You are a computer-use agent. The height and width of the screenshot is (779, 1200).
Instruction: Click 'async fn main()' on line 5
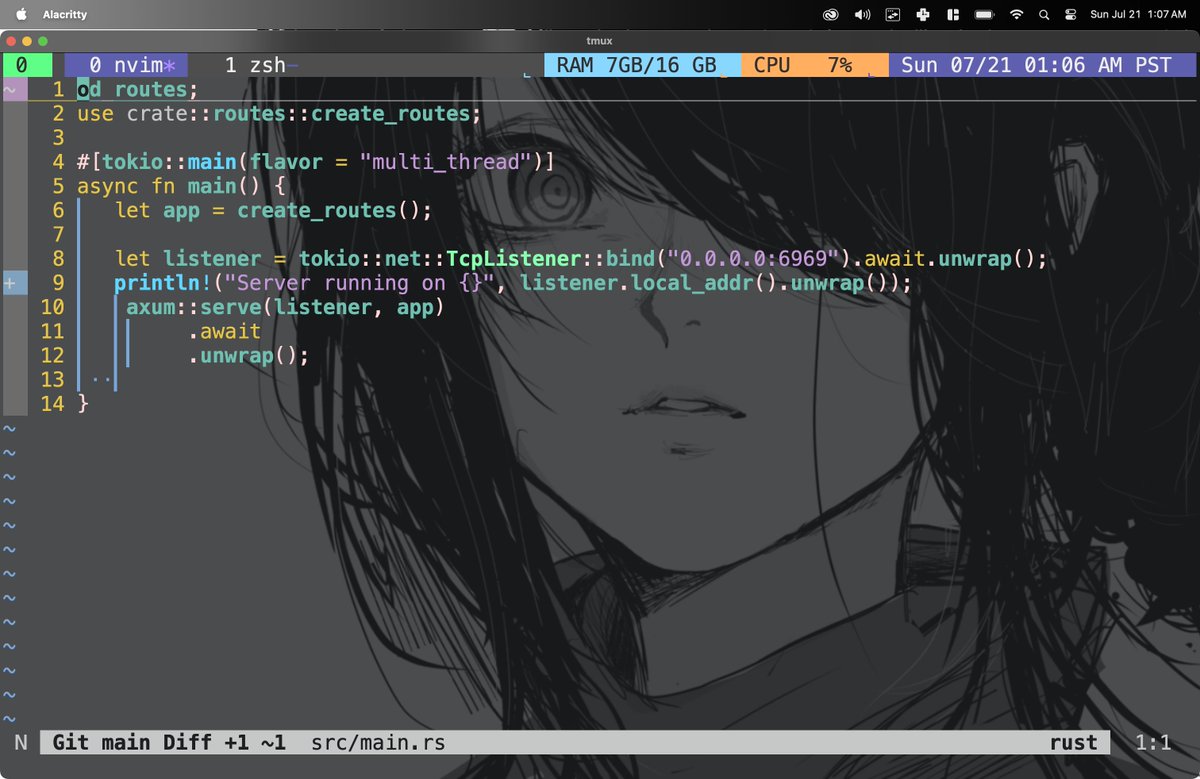pos(170,186)
